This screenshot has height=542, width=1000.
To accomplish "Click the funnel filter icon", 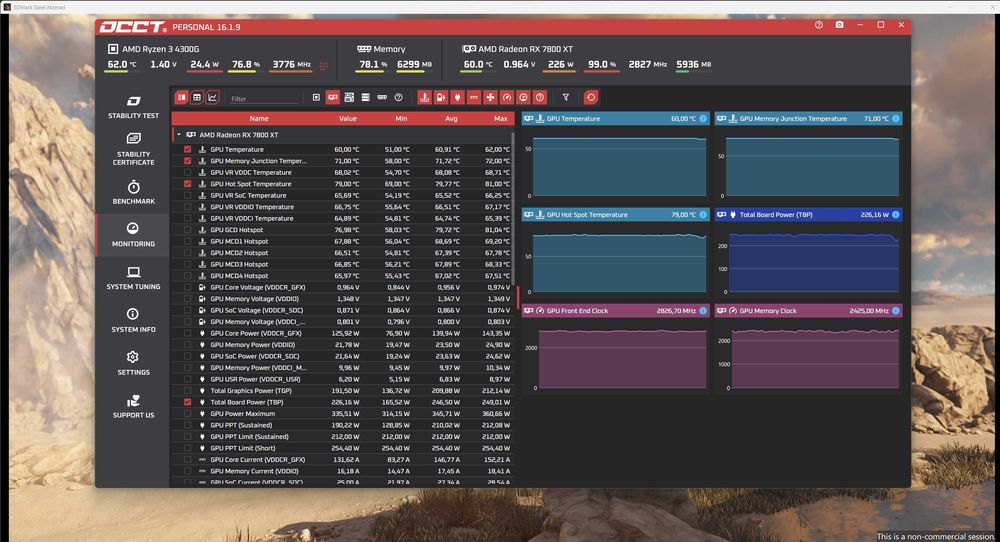I will [x=566, y=98].
